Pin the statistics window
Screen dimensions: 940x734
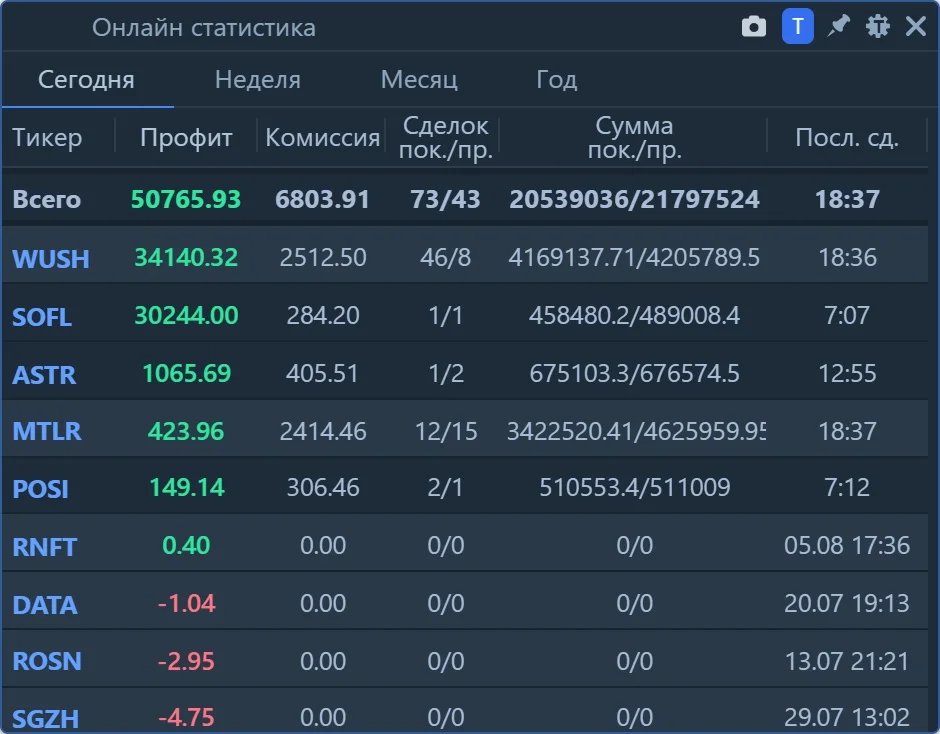(838, 26)
